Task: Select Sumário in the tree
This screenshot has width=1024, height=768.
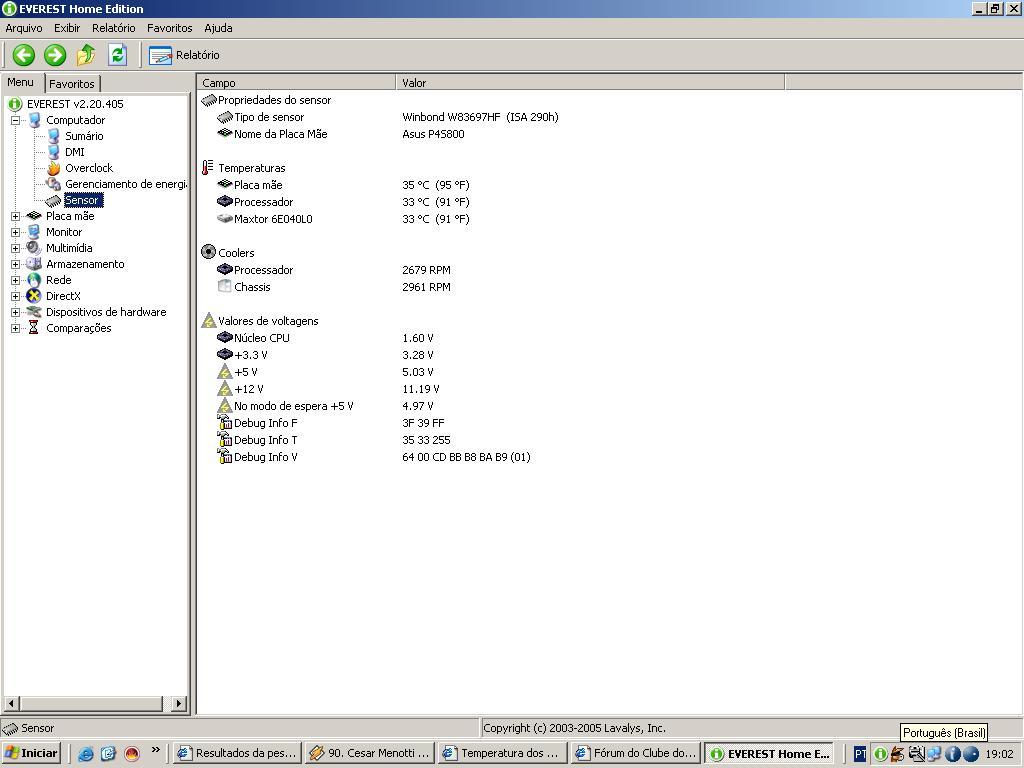Action: tap(84, 136)
